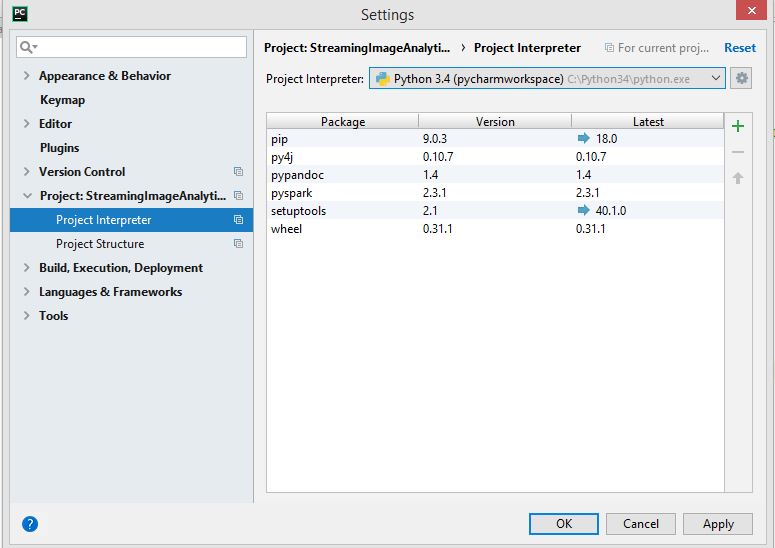Collapse the Project: StreamingImageAnalyti section
The width and height of the screenshot is (775, 548).
tap(27, 196)
